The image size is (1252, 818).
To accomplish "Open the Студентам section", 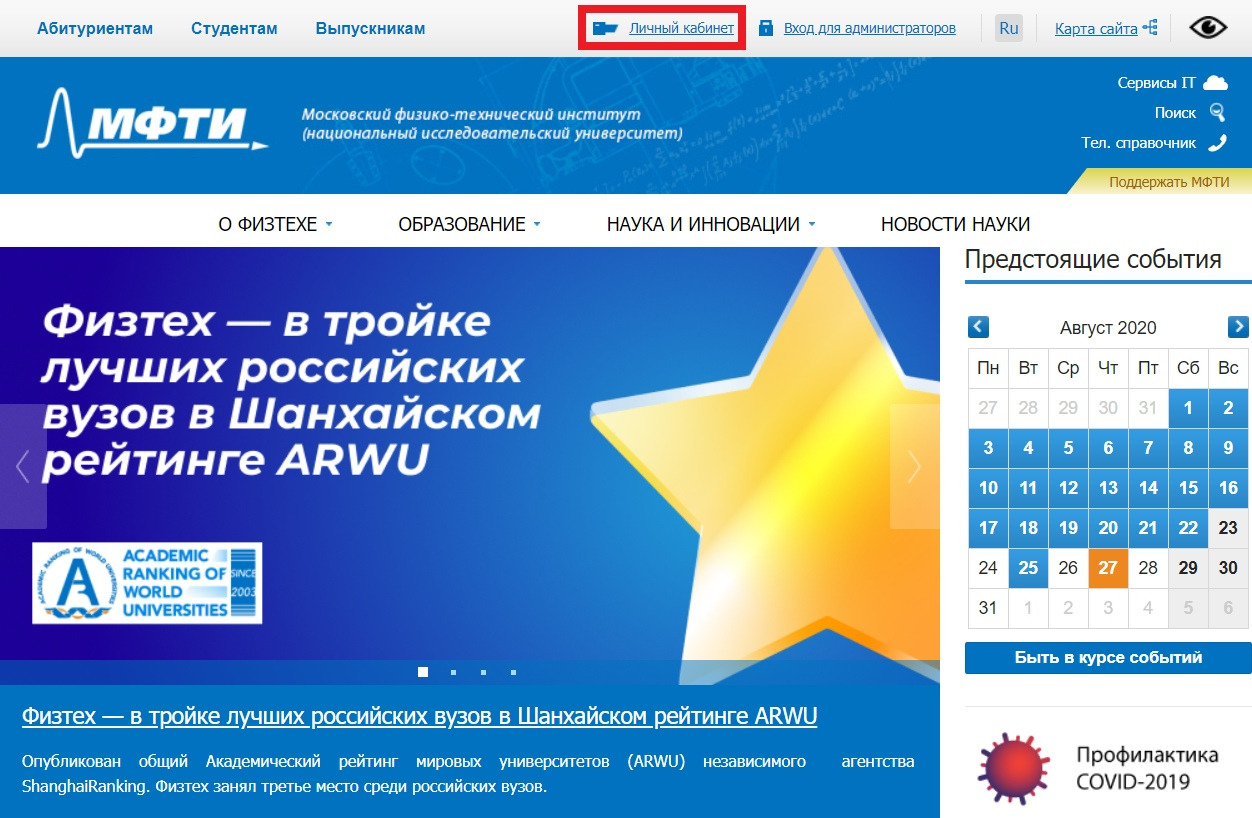I will (234, 28).
